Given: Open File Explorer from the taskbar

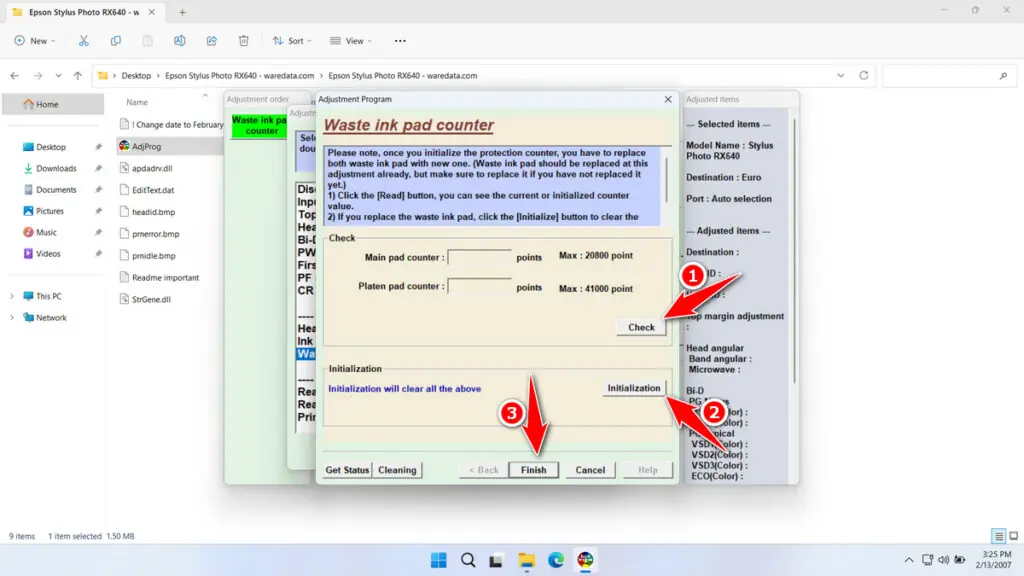Looking at the screenshot, I should (x=527, y=560).
